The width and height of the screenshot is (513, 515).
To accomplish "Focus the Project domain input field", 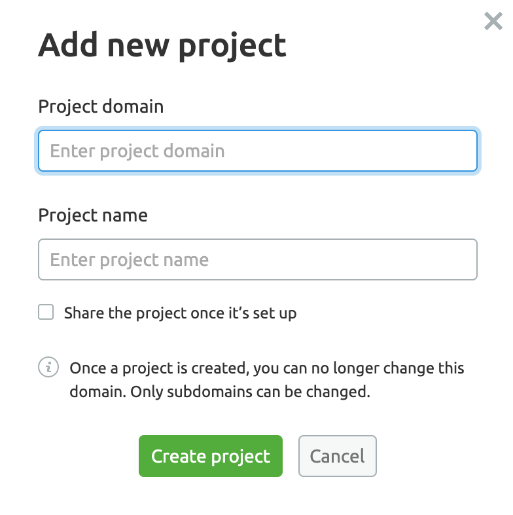I will (x=258, y=151).
